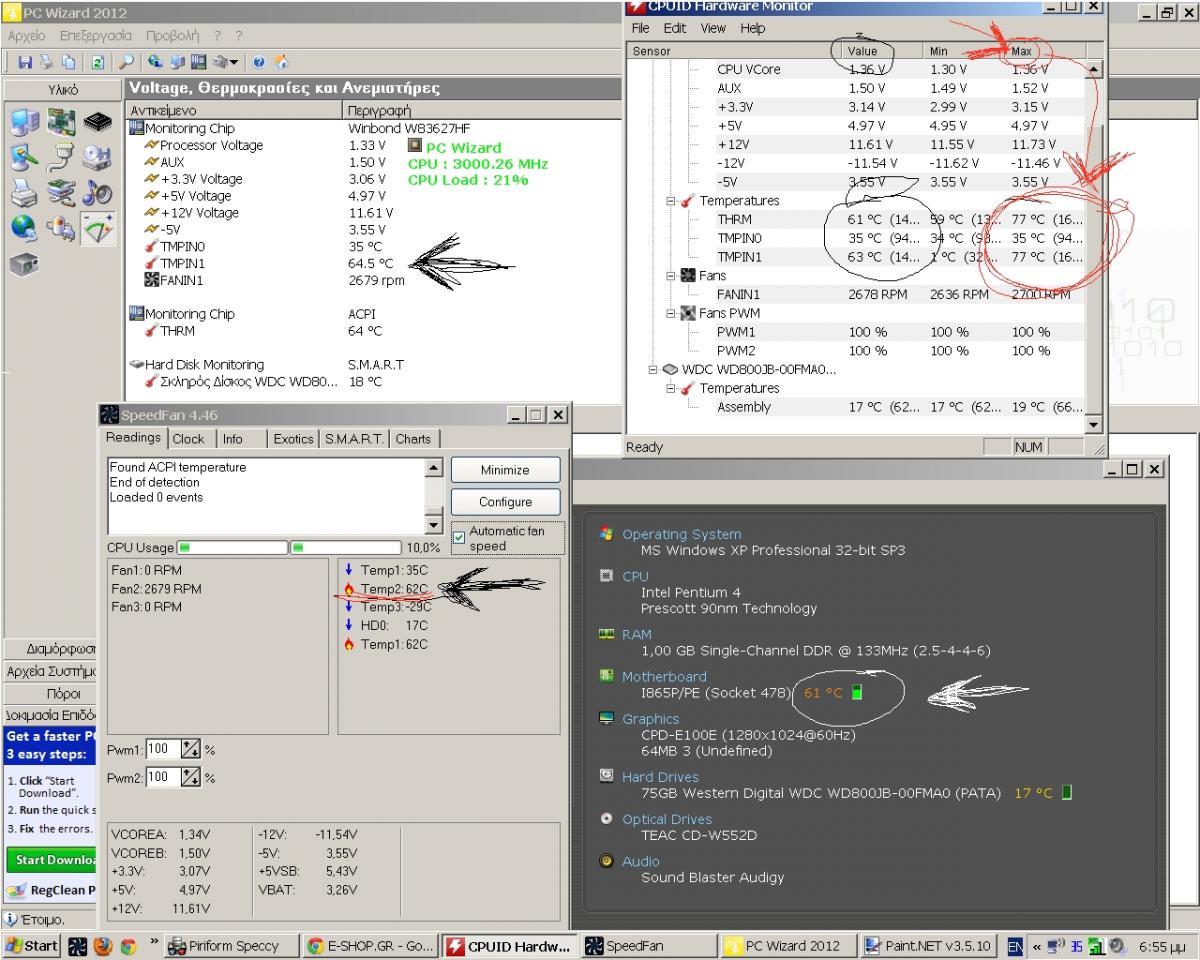1200x960 pixels.
Task: Switch to the S.M.A.R.T. tab in SpeedFan
Action: tap(354, 439)
